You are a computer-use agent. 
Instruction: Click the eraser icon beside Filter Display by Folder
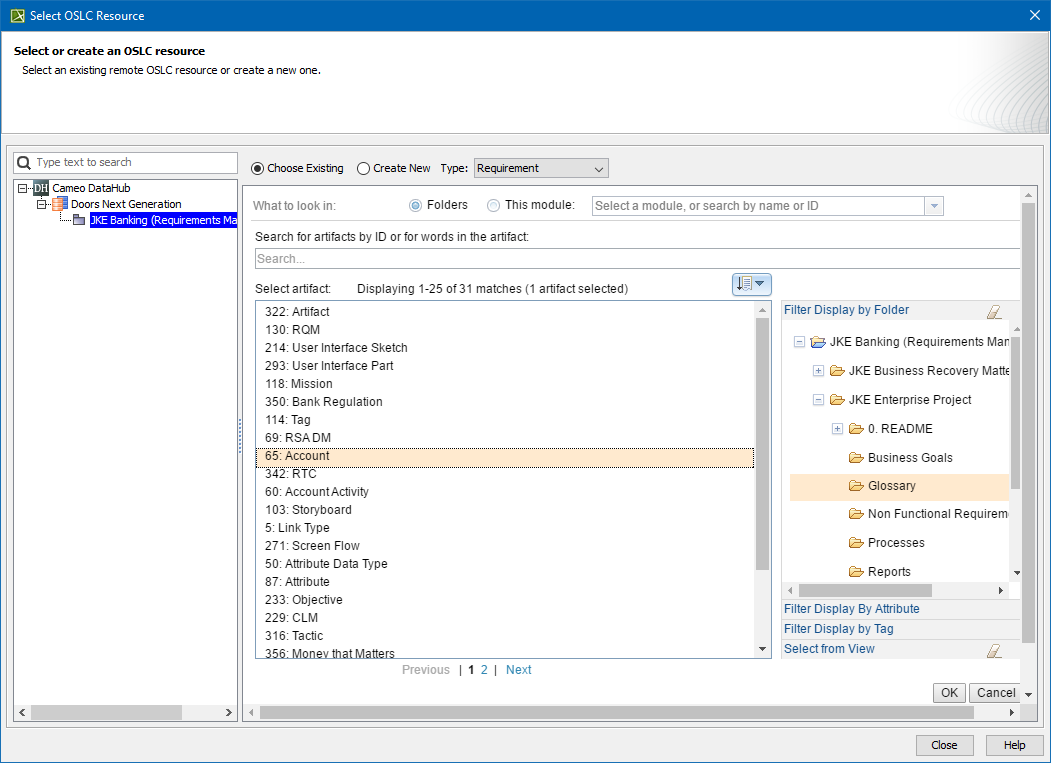pos(993,311)
